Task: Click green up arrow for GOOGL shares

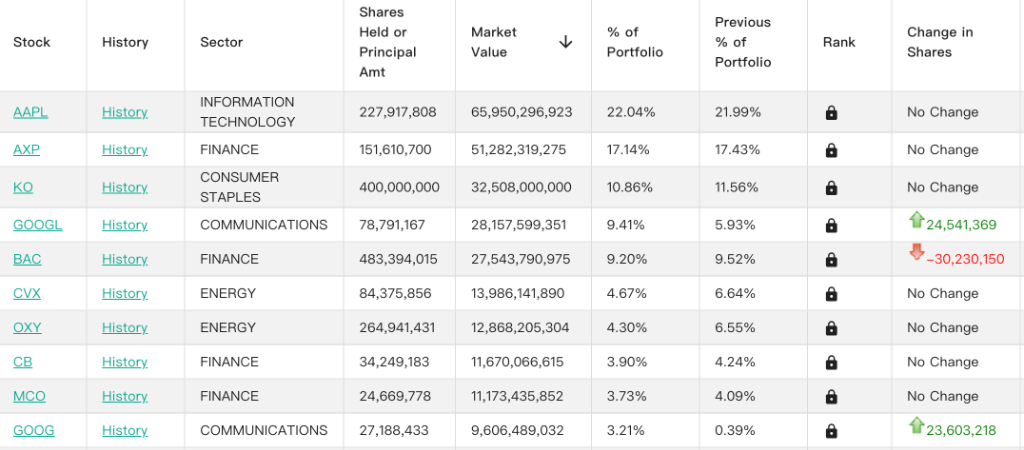Action: (916, 220)
